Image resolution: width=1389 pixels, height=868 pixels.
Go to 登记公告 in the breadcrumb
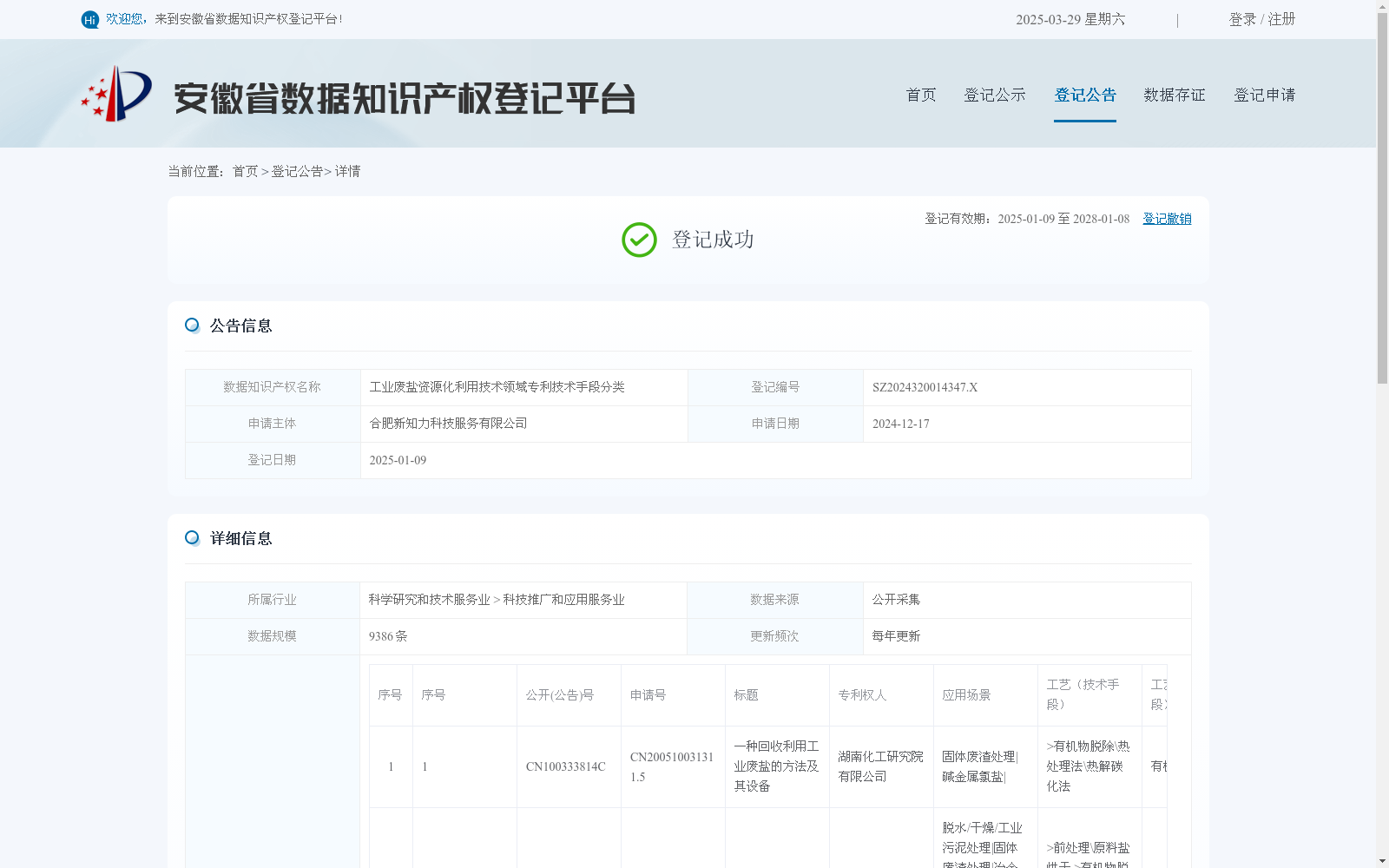pos(297,171)
